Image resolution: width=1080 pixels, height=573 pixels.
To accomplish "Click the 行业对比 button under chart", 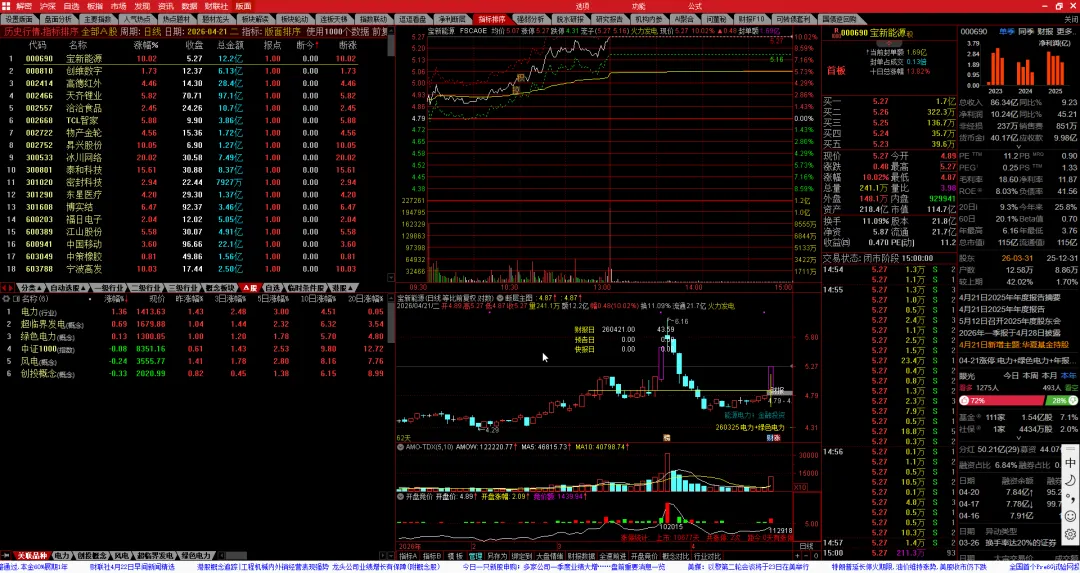I will pyautogui.click(x=707, y=556).
